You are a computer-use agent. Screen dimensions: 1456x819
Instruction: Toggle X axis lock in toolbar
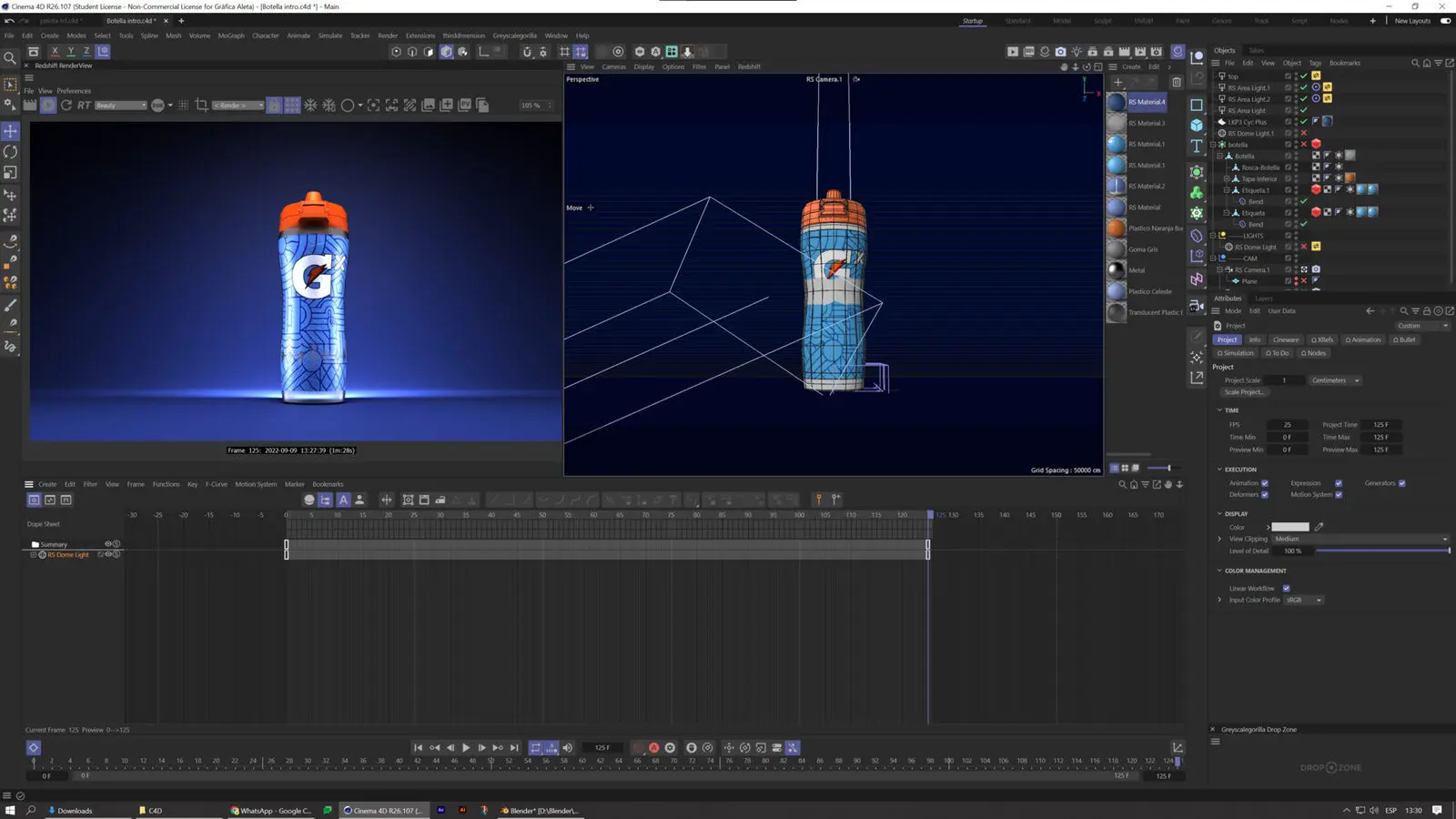coord(55,52)
